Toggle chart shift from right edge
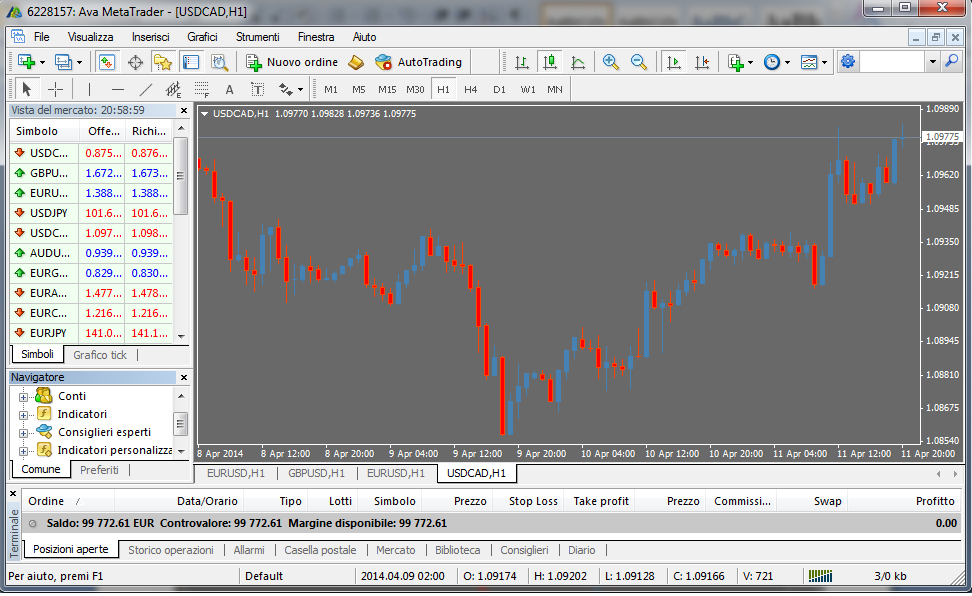The width and height of the screenshot is (972, 596). [702, 62]
